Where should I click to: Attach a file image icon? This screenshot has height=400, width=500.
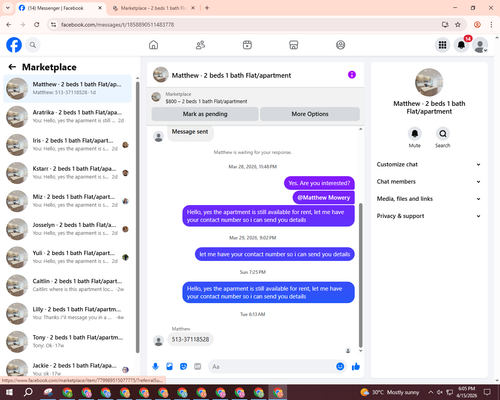(169, 367)
